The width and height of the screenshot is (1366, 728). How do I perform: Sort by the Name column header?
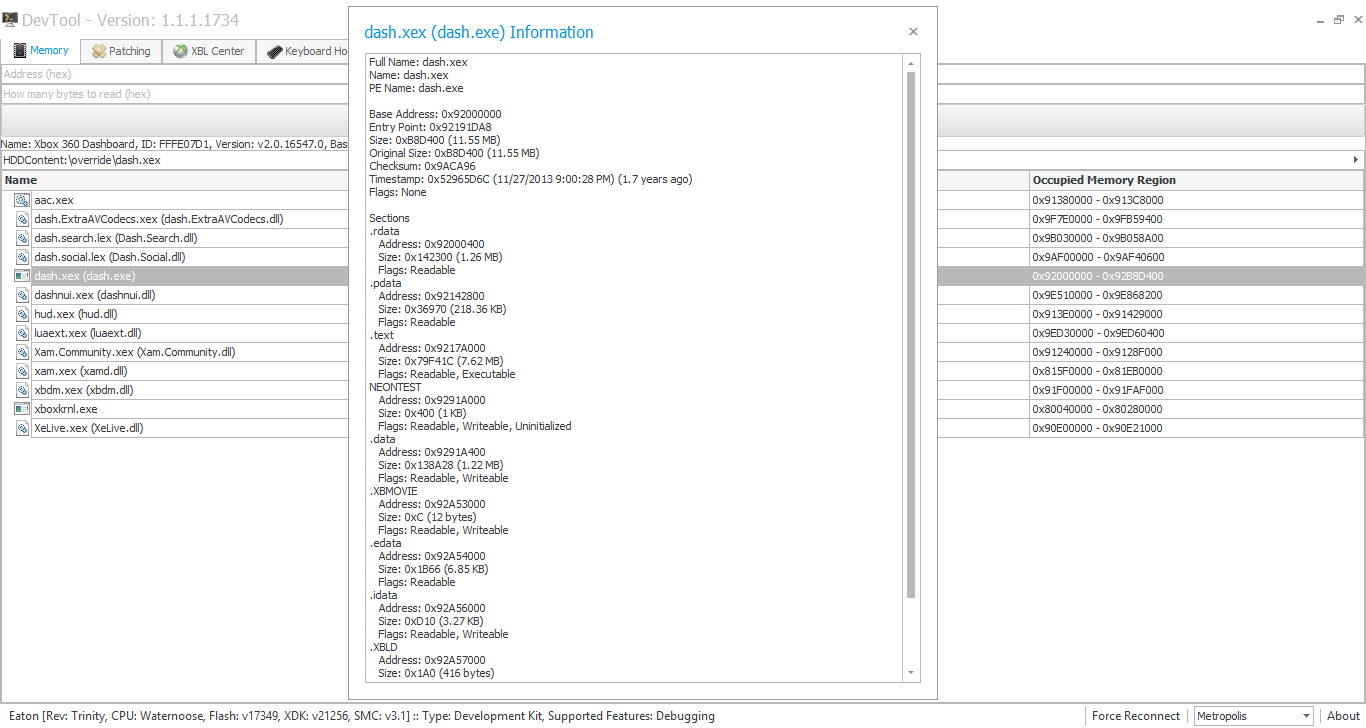175,180
